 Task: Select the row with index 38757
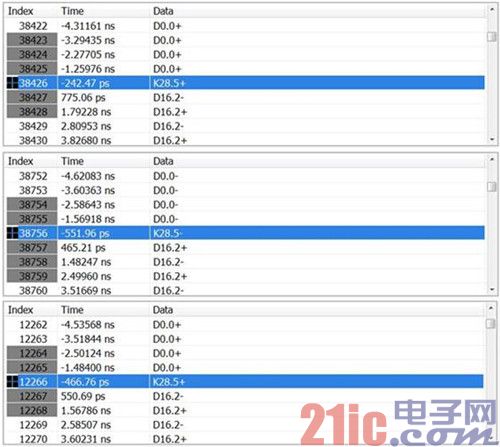245,247
